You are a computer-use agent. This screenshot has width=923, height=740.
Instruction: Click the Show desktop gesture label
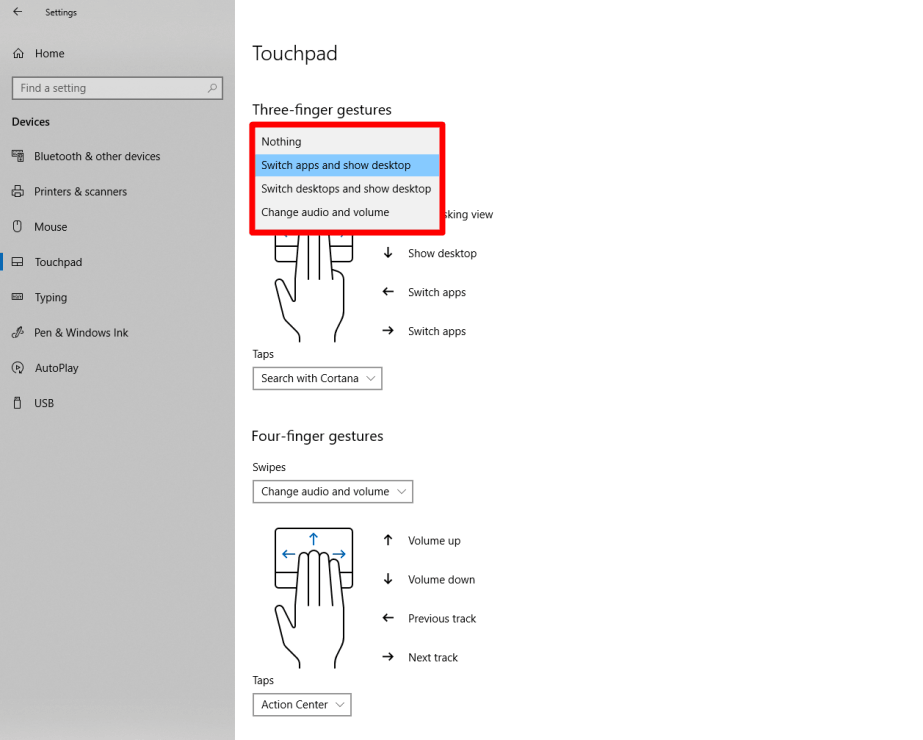click(x=442, y=253)
